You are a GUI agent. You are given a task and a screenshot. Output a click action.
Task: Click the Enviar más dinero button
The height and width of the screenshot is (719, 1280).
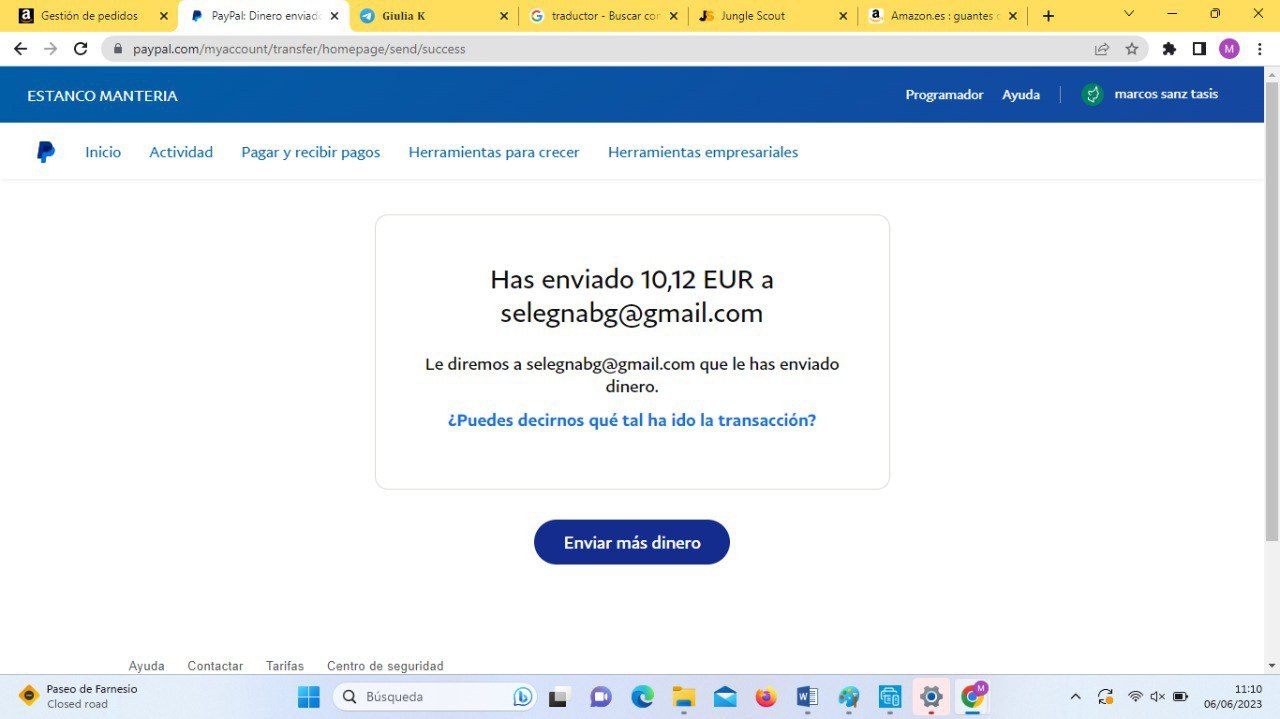click(x=632, y=542)
